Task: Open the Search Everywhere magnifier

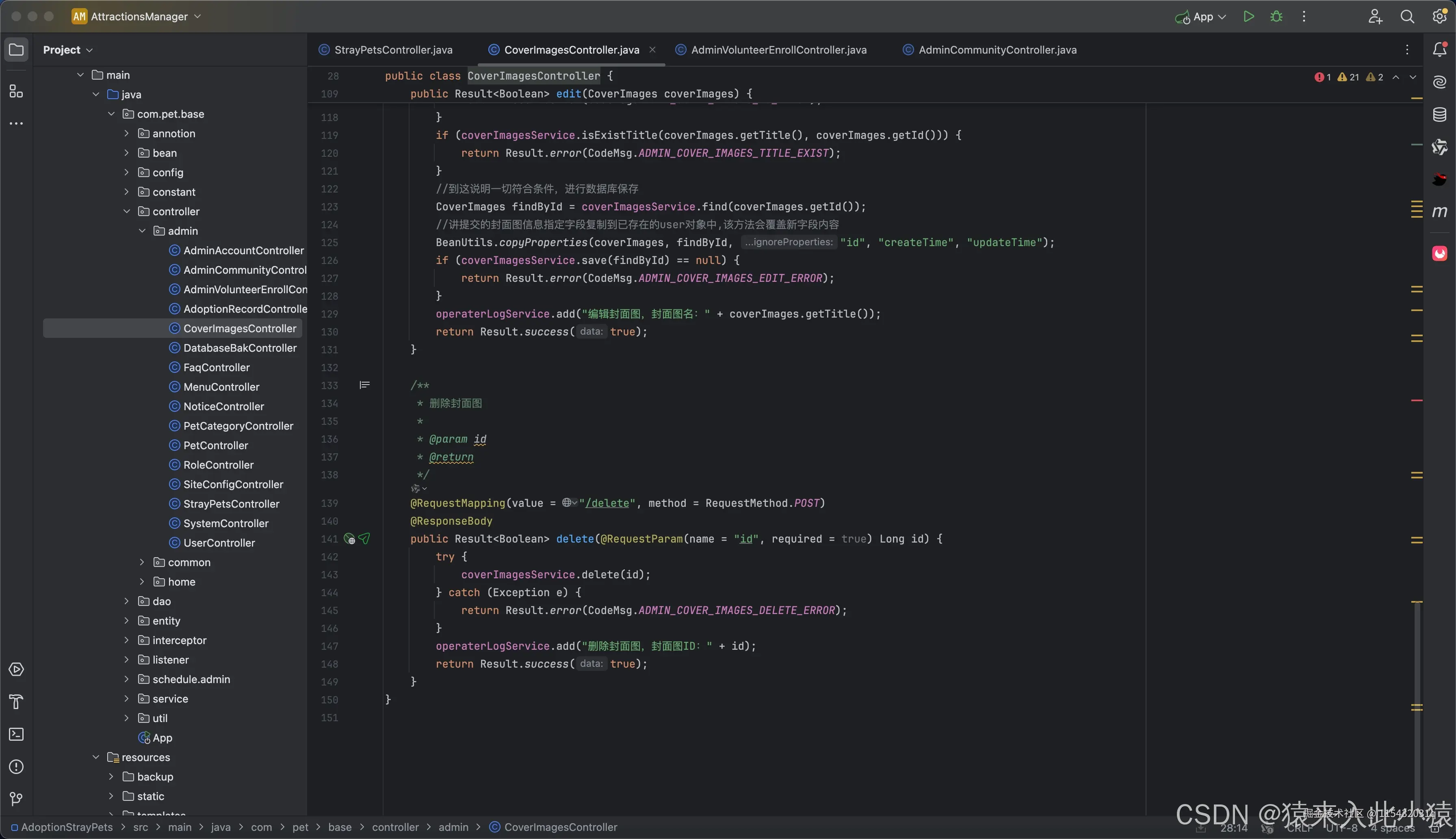Action: point(1407,17)
